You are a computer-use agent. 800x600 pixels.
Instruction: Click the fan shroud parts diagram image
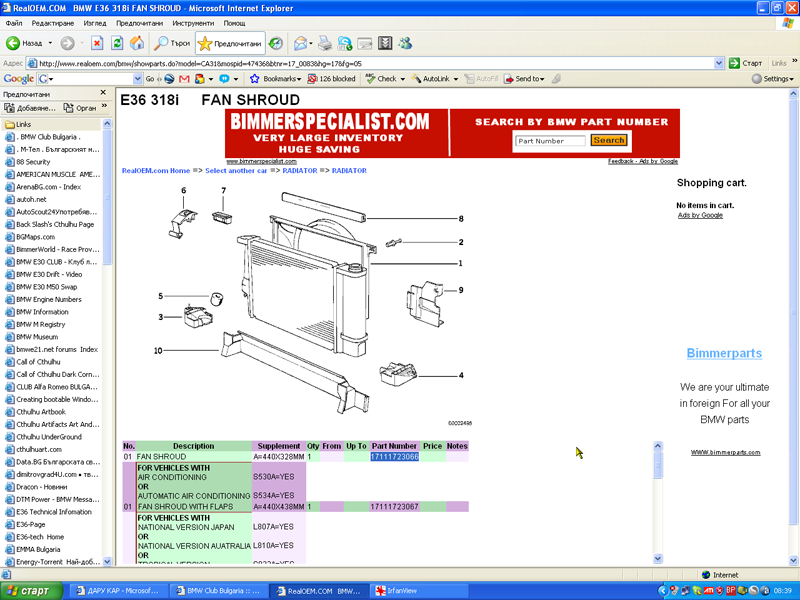pos(312,306)
